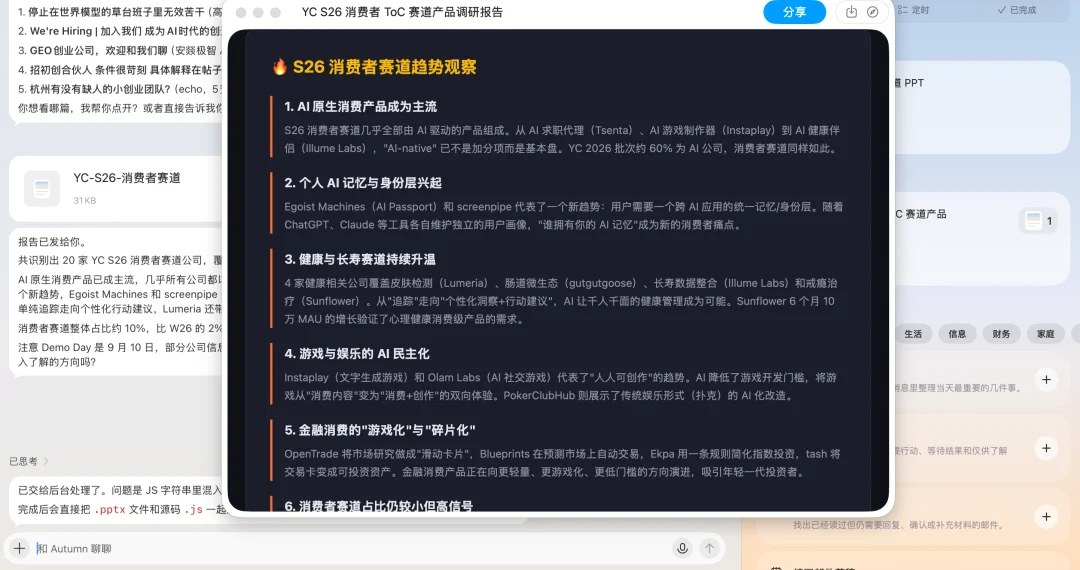
Task: Click heading 5. 金融消费的游戏化与碎片化
Action: (x=380, y=430)
